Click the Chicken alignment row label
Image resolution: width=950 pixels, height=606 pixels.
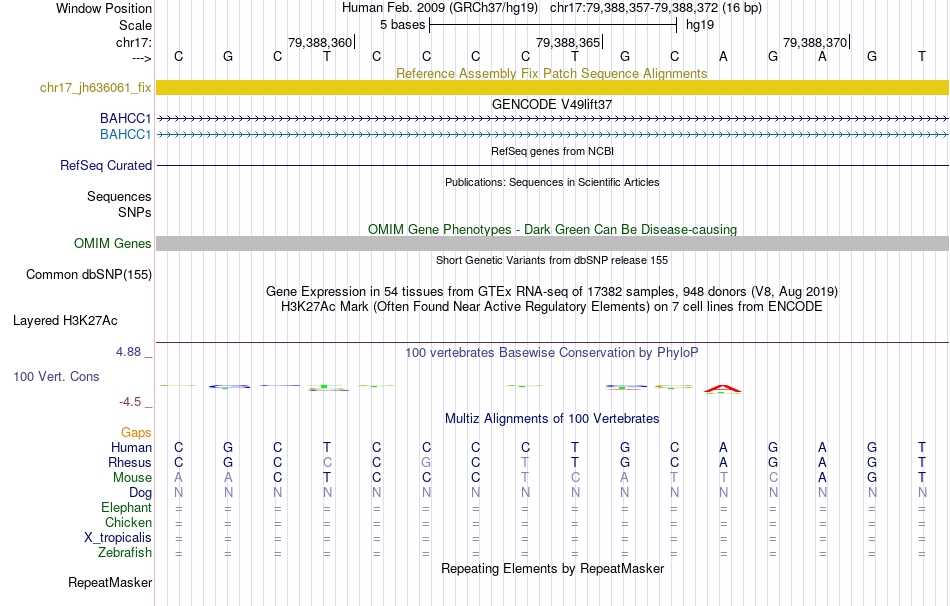[128, 522]
